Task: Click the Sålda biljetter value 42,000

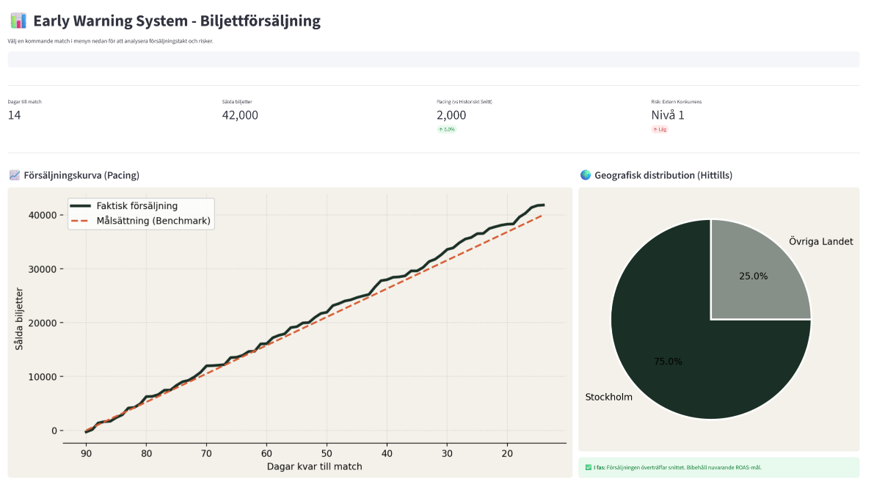Action: tap(240, 115)
